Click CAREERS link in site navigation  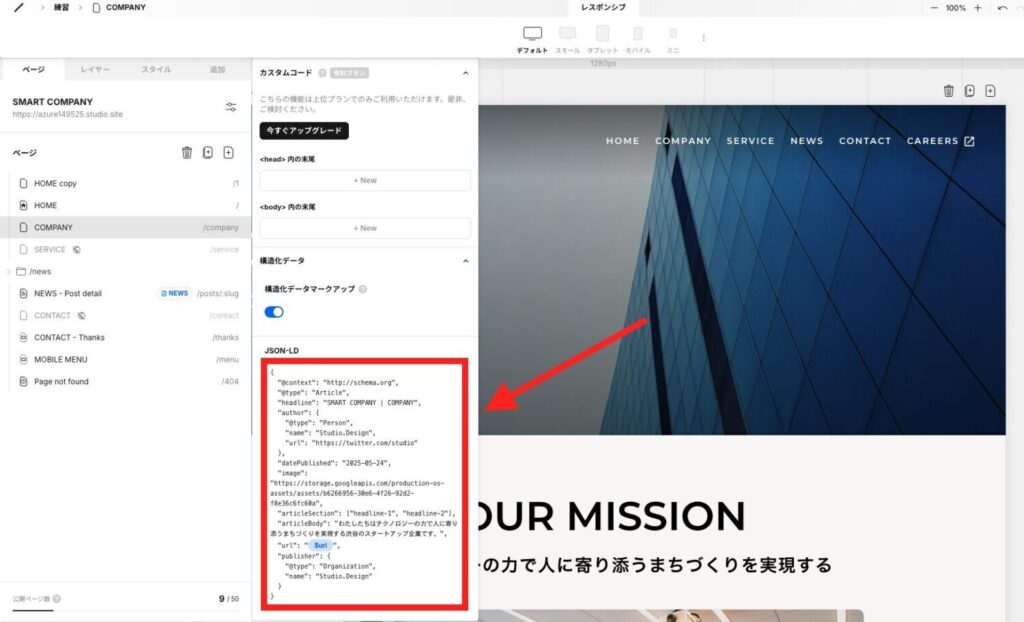coord(940,141)
